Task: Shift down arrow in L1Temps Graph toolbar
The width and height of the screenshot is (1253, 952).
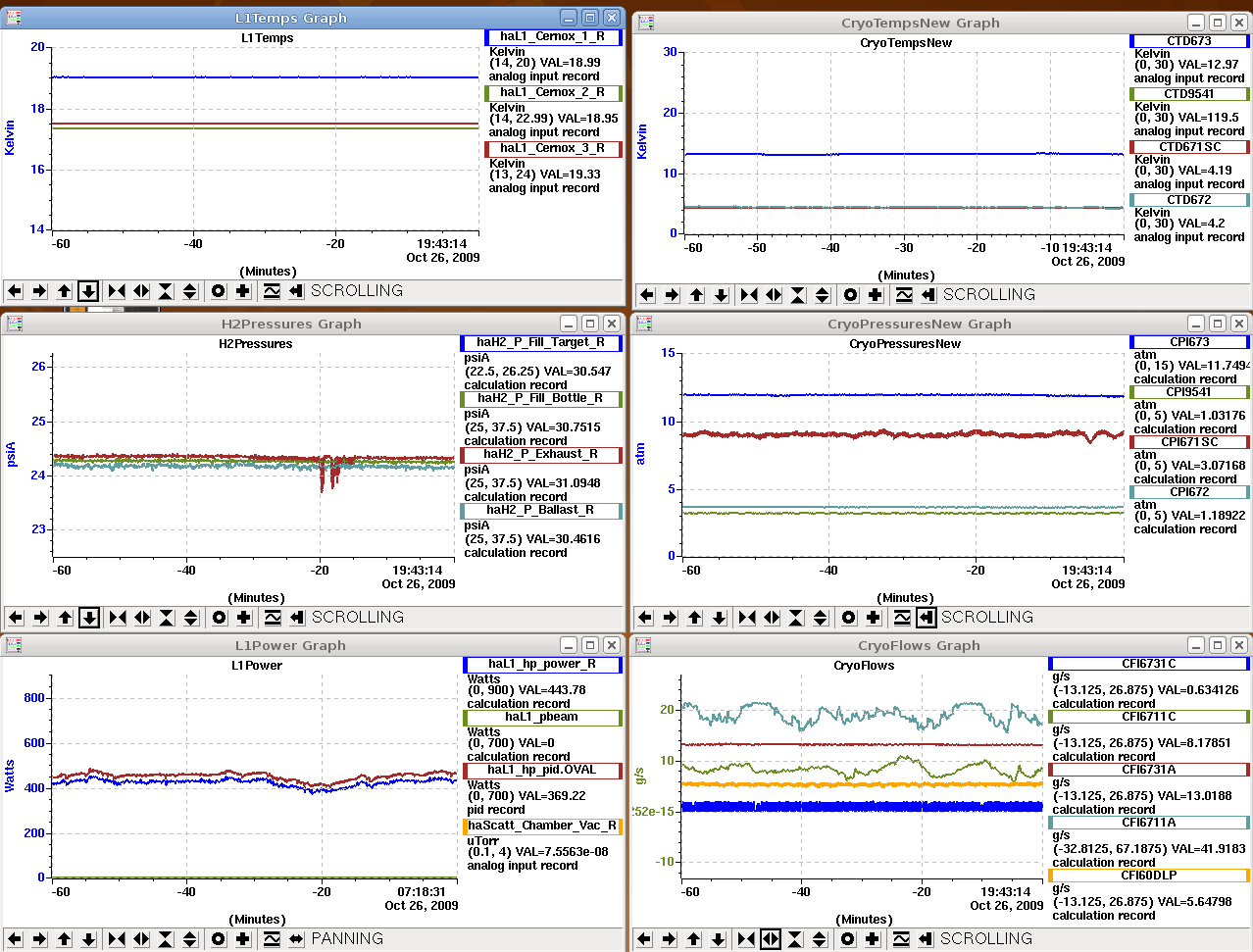Action: click(x=88, y=291)
